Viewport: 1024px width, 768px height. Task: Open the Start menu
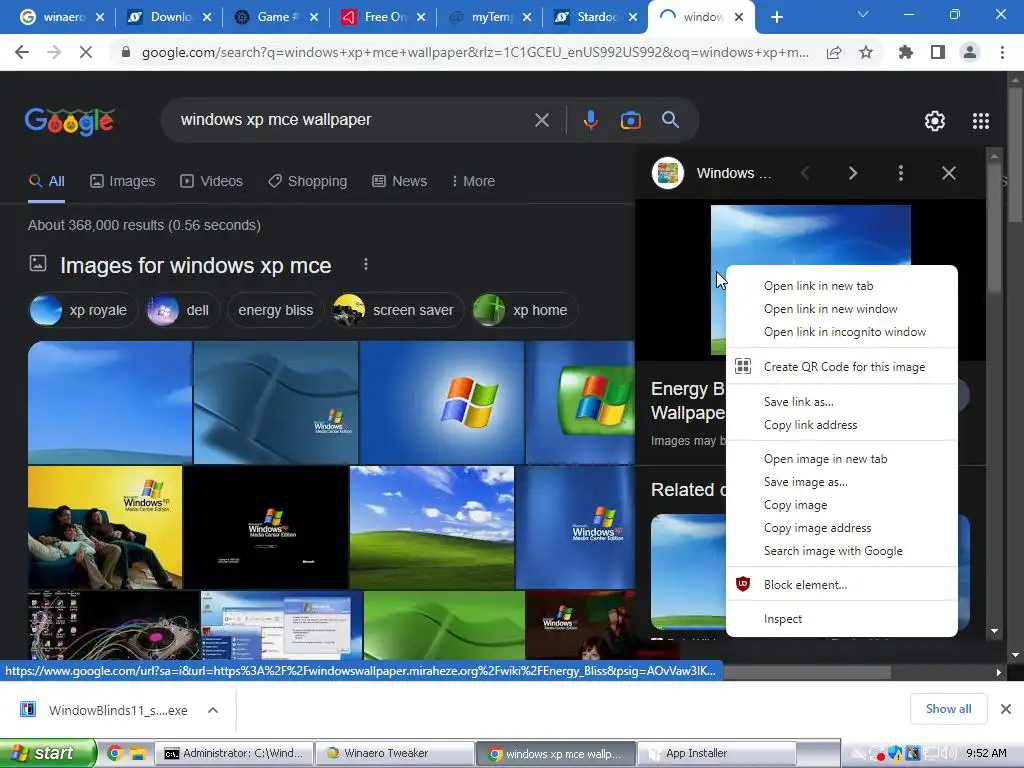coord(48,753)
